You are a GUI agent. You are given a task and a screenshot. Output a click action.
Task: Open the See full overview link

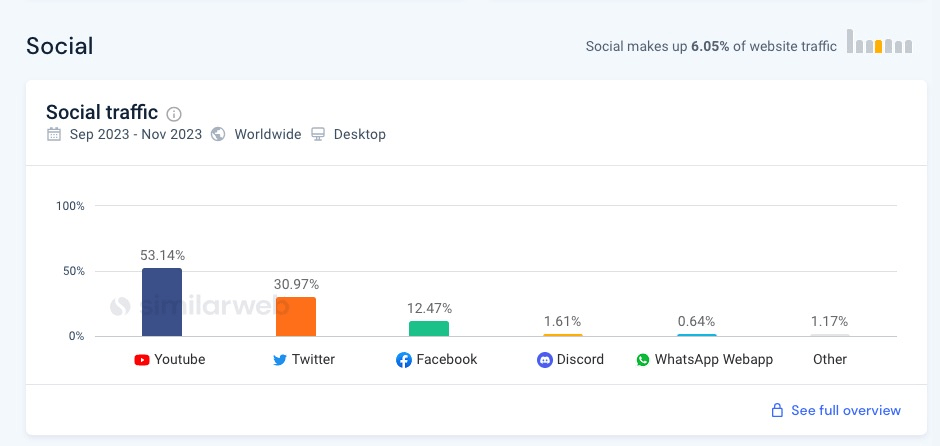click(x=845, y=411)
